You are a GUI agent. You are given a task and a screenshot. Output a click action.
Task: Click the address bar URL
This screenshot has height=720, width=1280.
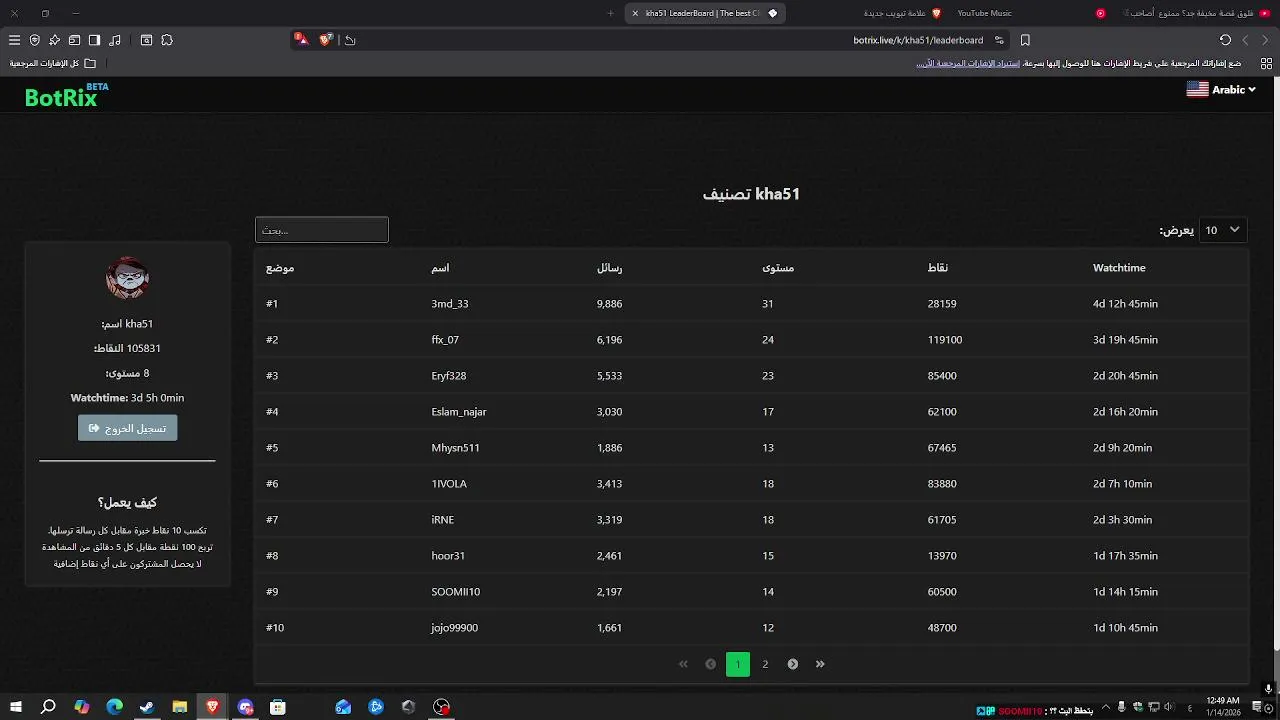click(918, 40)
